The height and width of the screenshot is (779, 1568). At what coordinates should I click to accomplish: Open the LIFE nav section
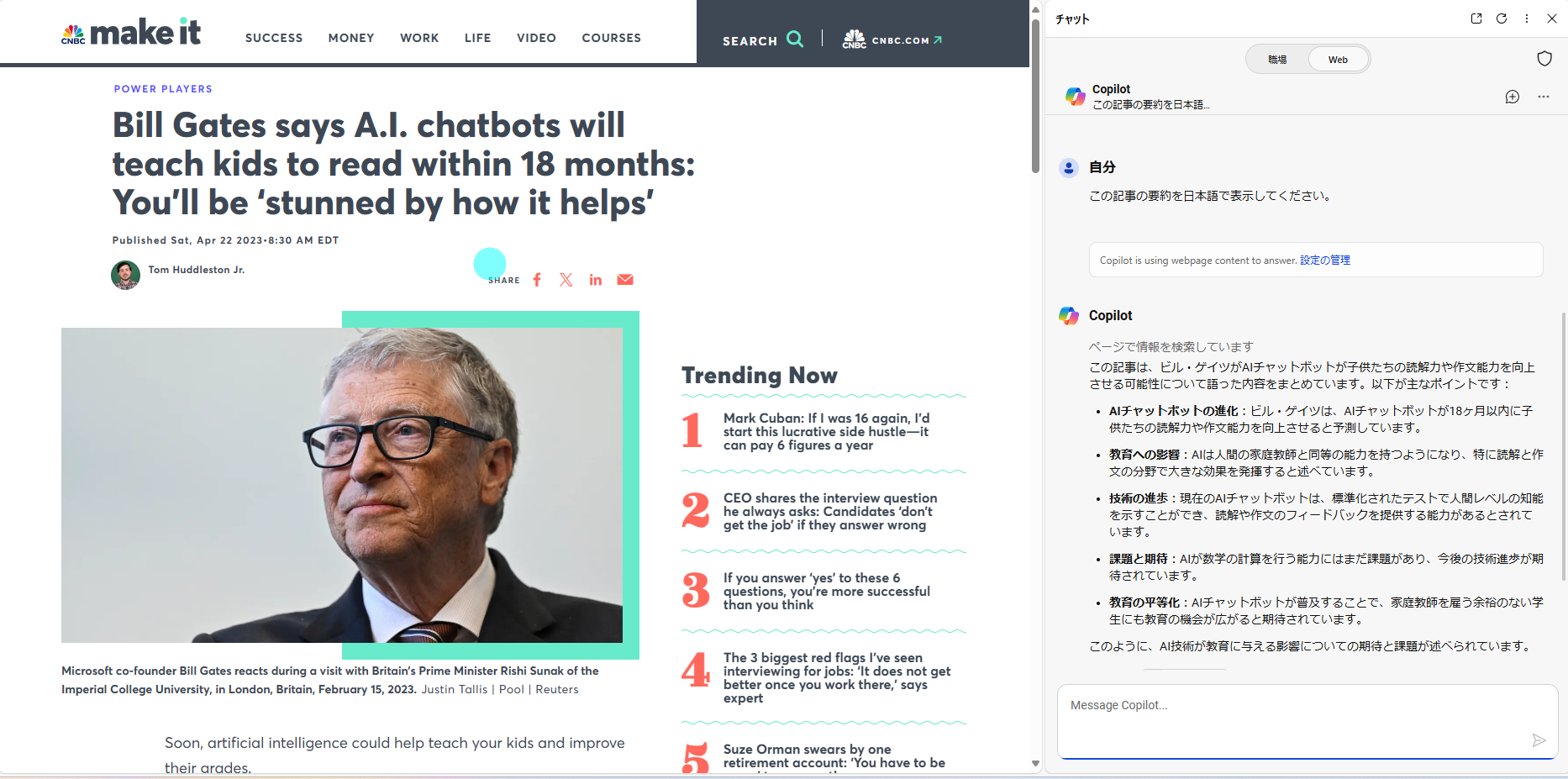tap(478, 38)
